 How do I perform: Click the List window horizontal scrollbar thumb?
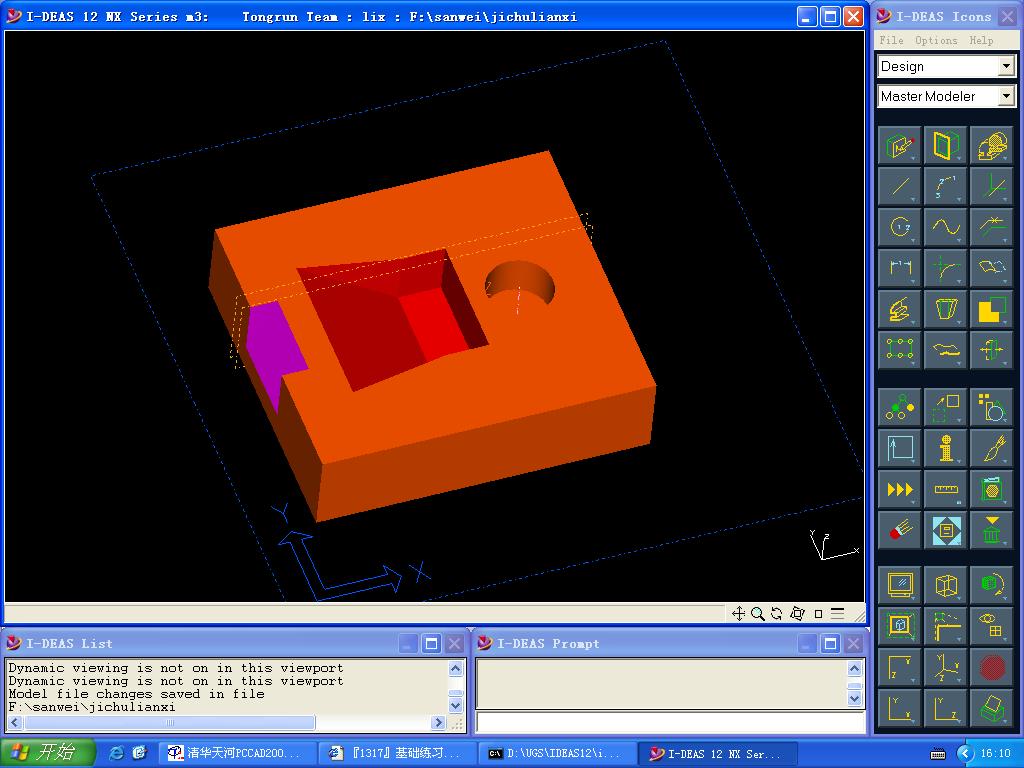pos(170,722)
